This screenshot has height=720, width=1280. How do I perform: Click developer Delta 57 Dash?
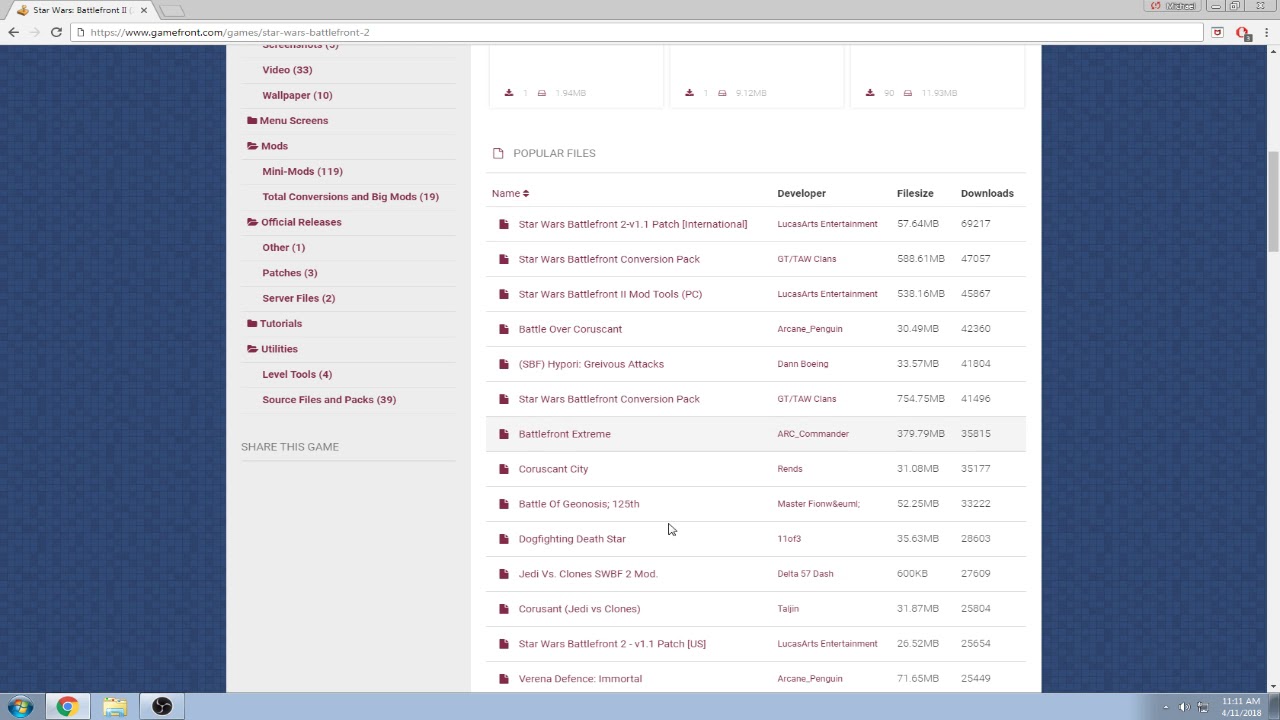click(x=805, y=574)
